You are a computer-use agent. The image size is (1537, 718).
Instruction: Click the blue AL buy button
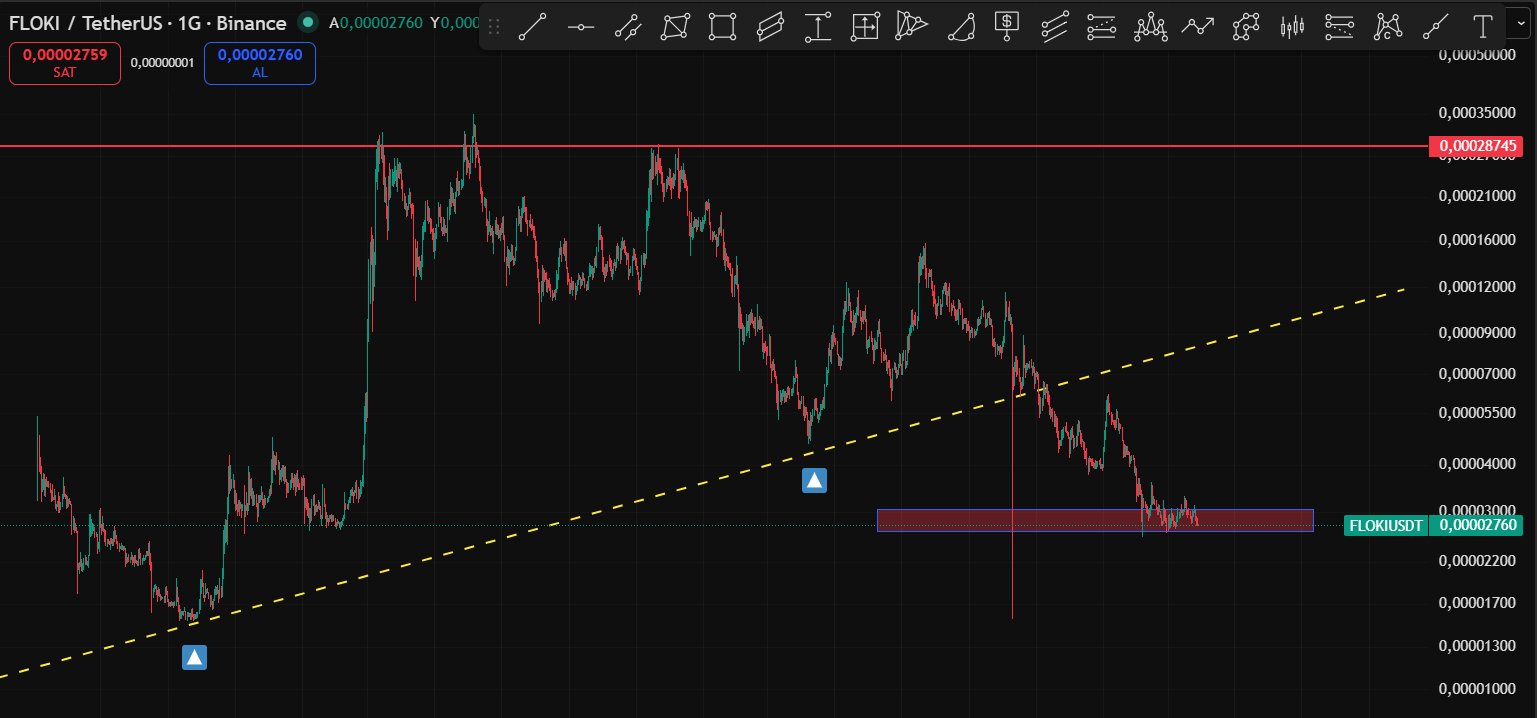pos(260,64)
